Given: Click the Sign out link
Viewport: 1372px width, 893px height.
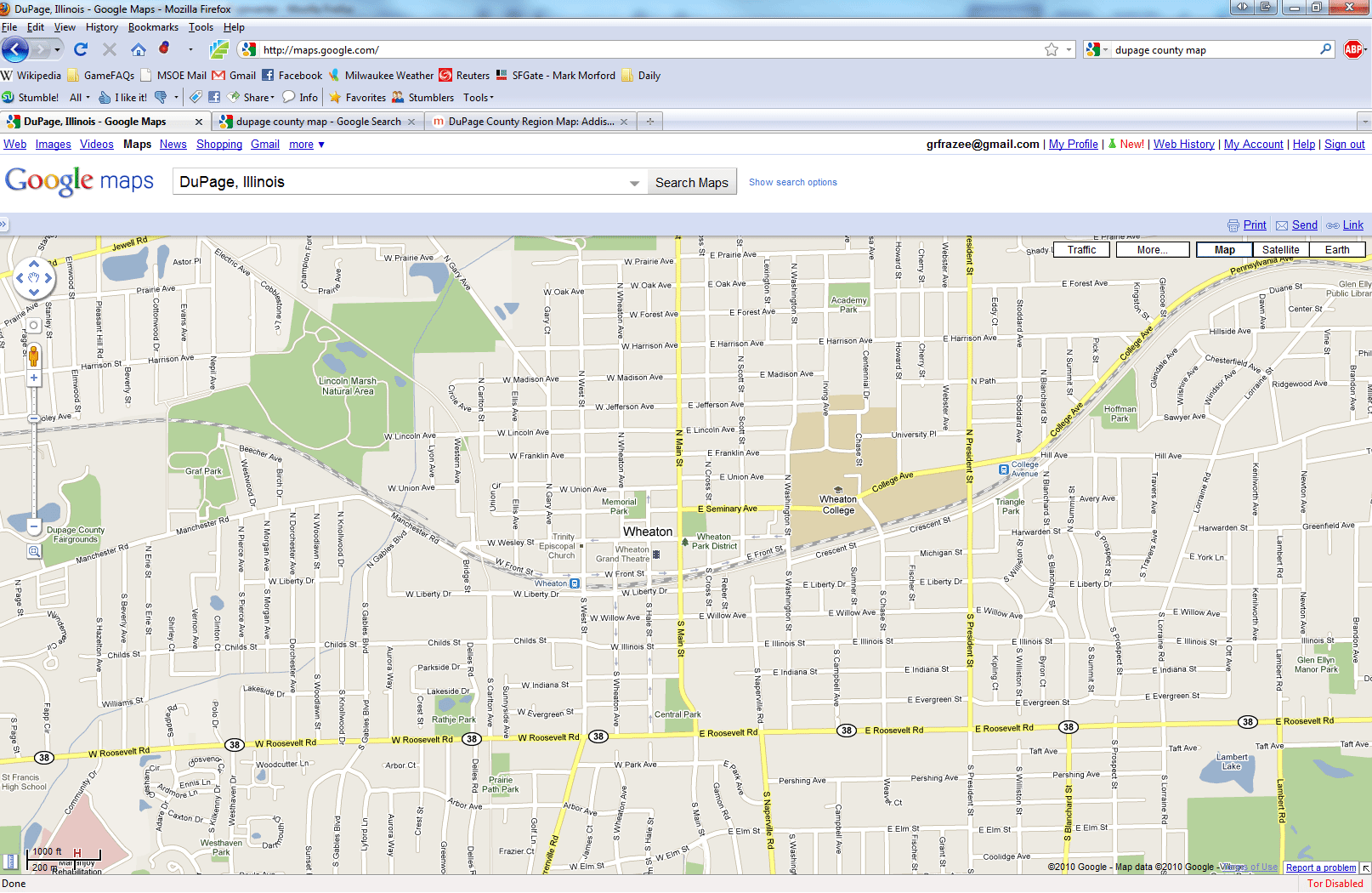Looking at the screenshot, I should 1344,145.
